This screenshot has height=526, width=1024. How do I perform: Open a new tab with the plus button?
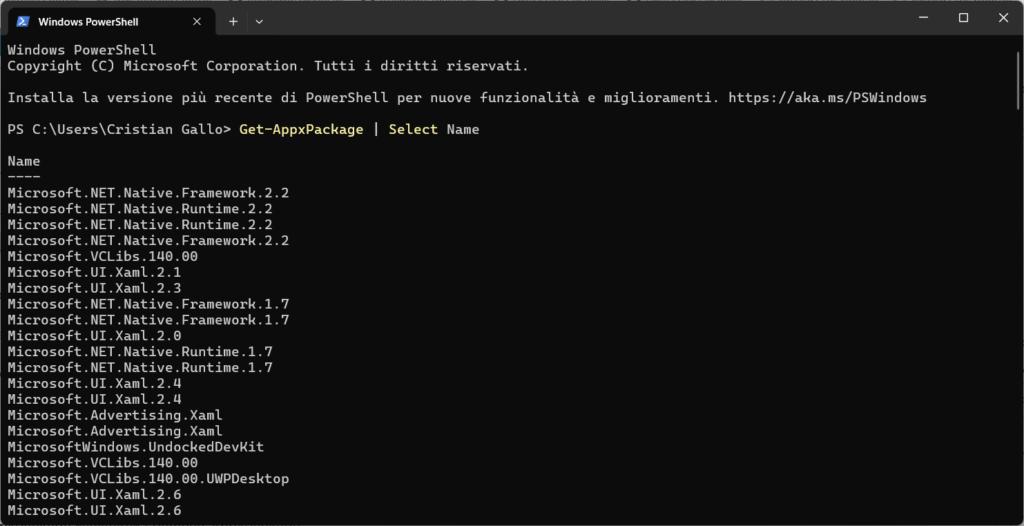233,20
